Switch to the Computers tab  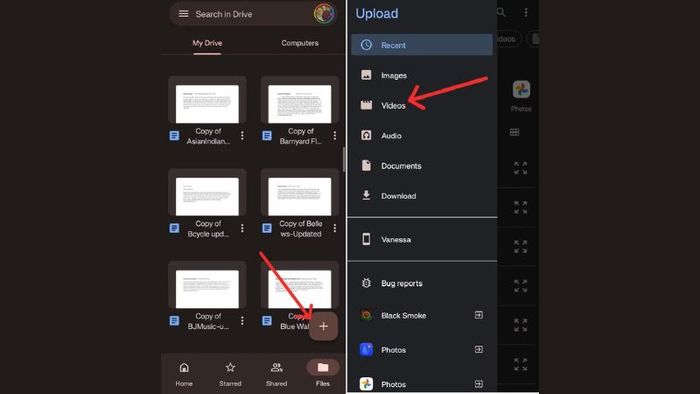tap(300, 43)
